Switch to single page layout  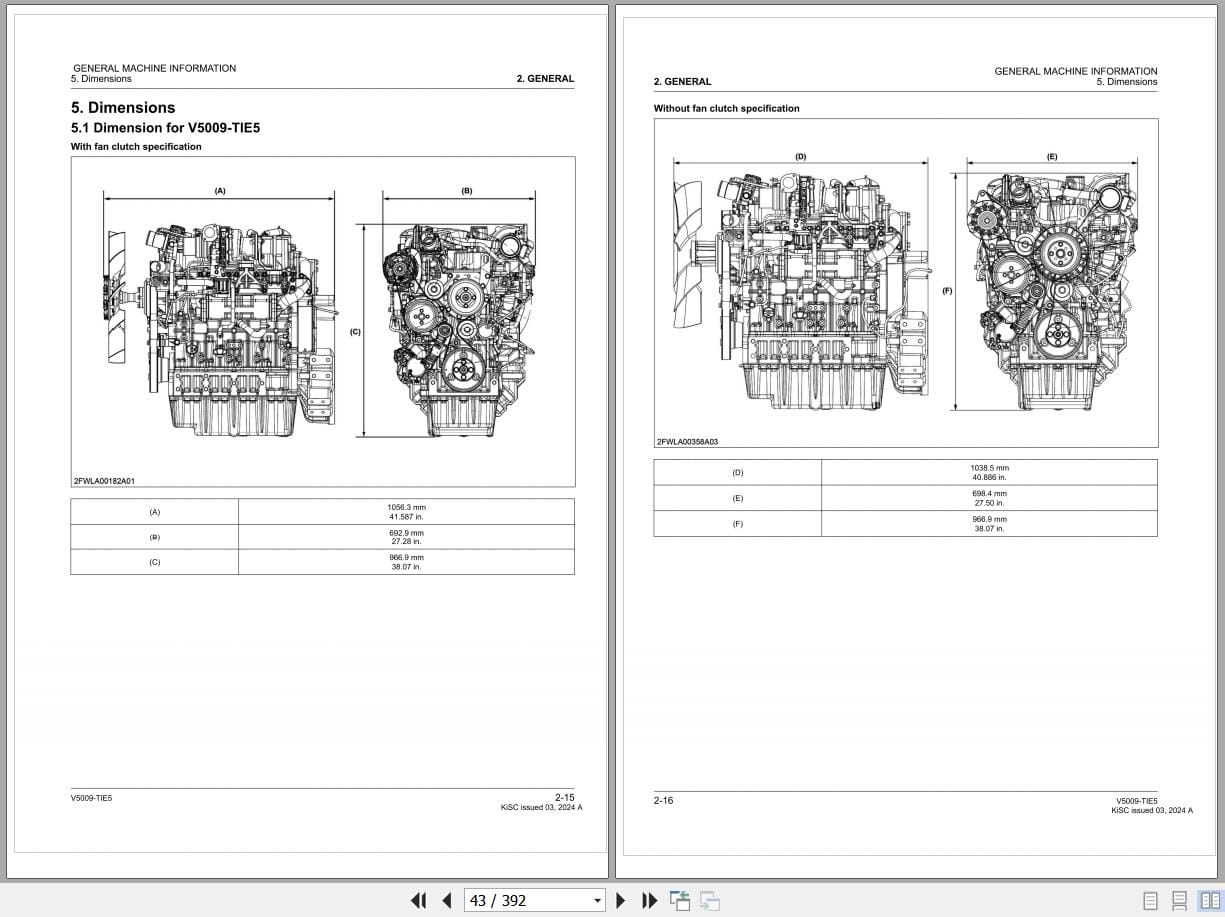pos(1149,899)
